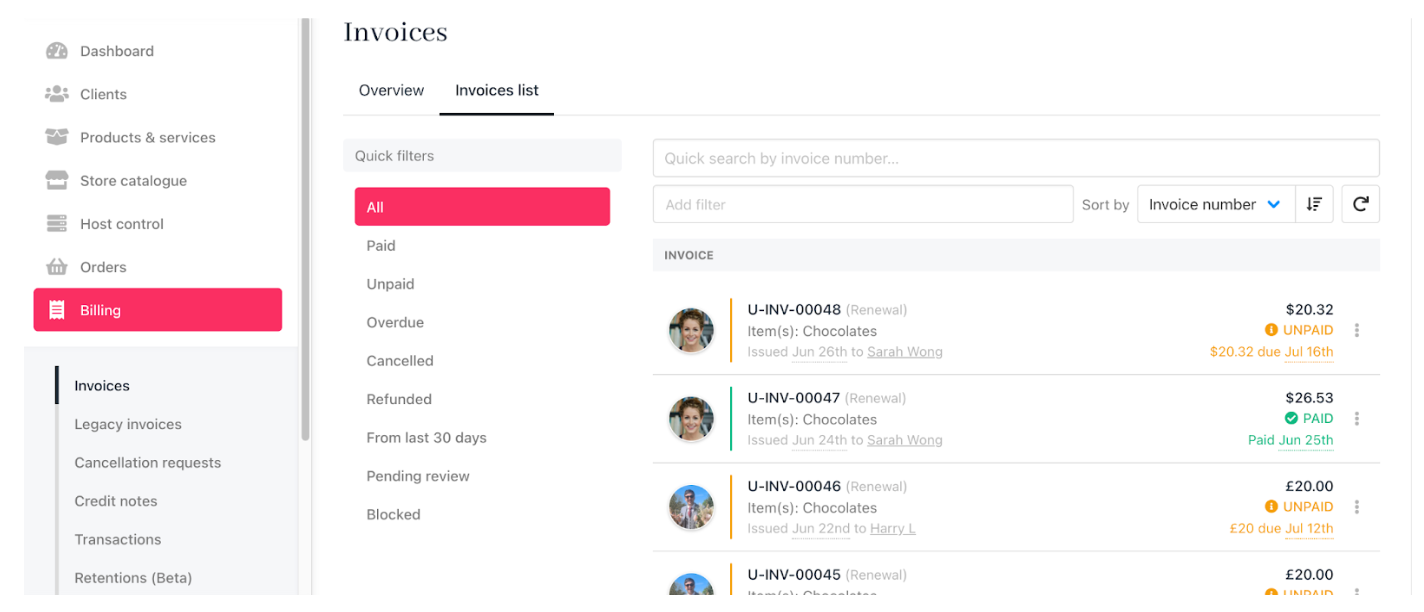Image resolution: width=1424 pixels, height=612 pixels.
Task: Click the Clients people icon
Action: tap(57, 94)
